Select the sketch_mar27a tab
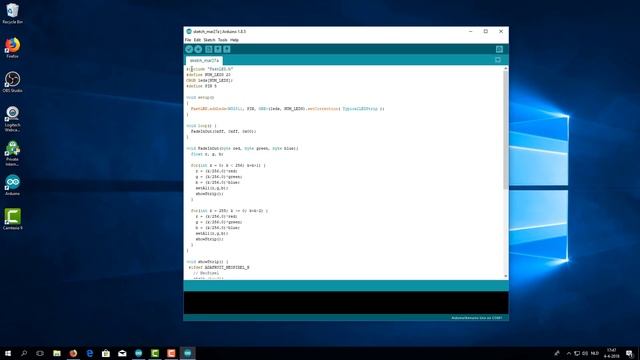 click(204, 60)
